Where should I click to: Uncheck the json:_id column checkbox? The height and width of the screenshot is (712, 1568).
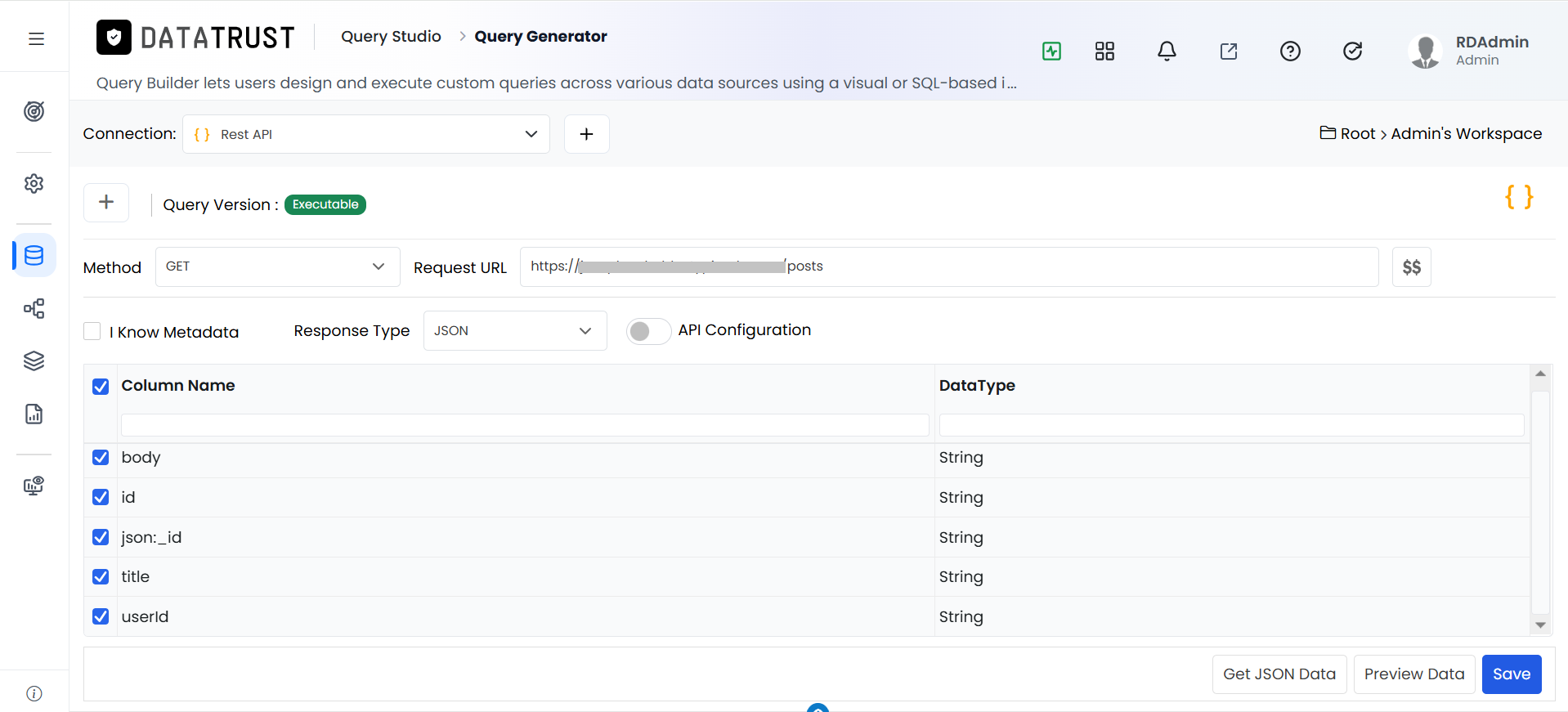101,537
